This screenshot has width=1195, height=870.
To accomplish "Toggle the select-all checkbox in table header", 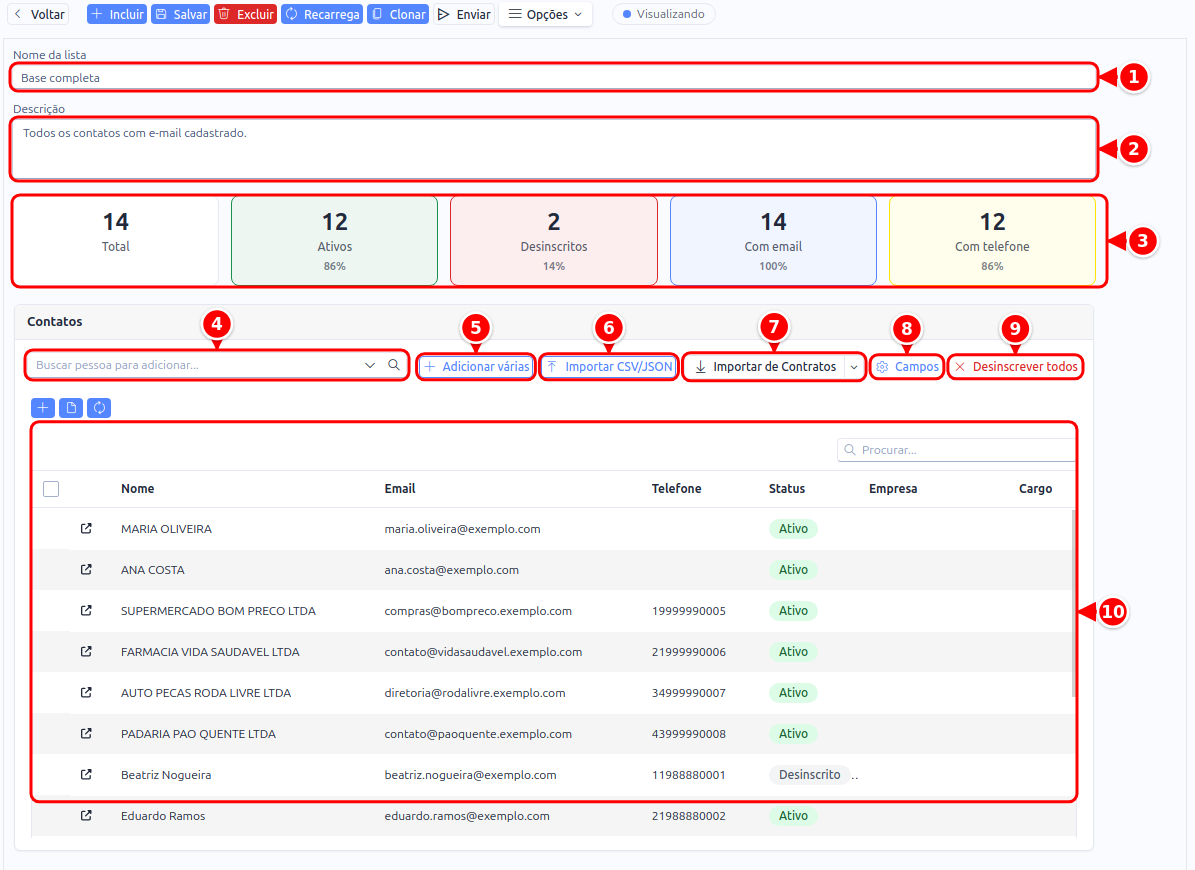I will 51,489.
